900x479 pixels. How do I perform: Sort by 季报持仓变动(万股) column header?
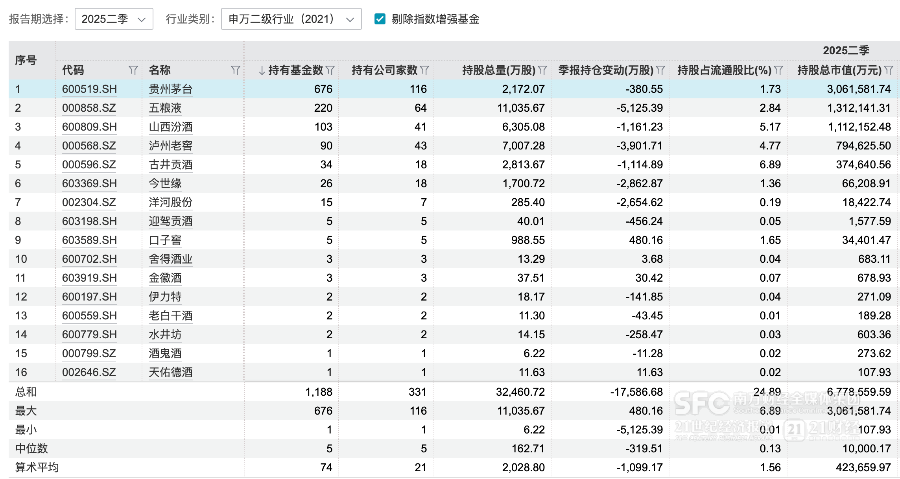[x=606, y=70]
